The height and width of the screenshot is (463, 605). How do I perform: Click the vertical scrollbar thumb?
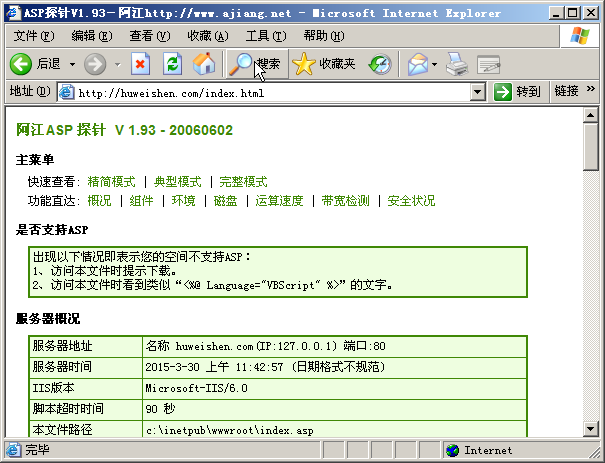[x=591, y=147]
